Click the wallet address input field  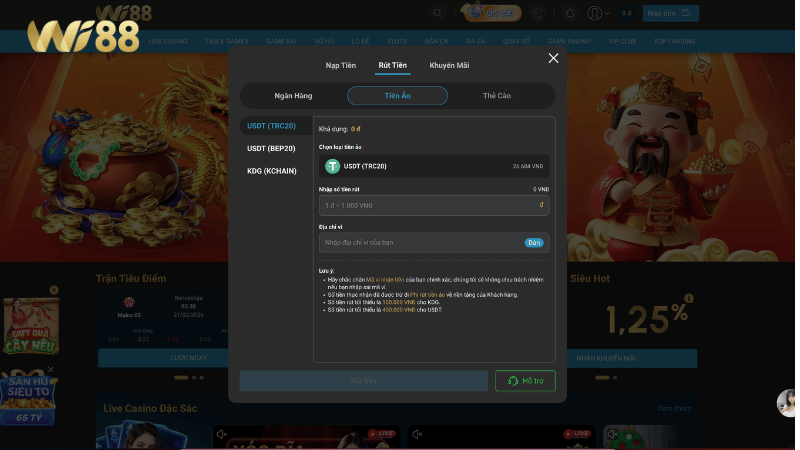pos(420,243)
